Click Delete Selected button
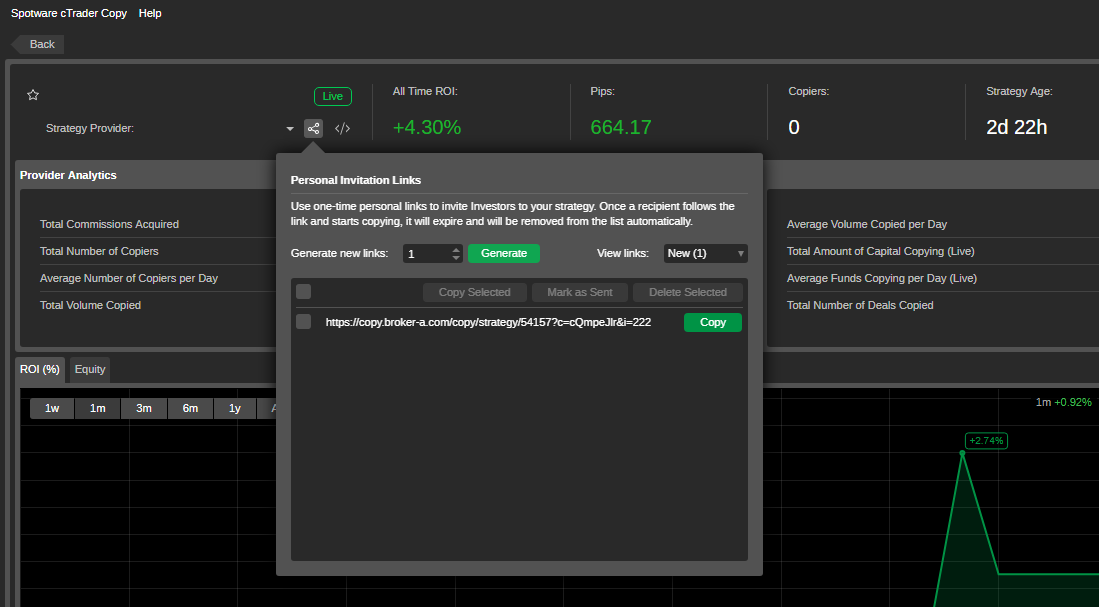This screenshot has width=1099, height=607. 688,292
